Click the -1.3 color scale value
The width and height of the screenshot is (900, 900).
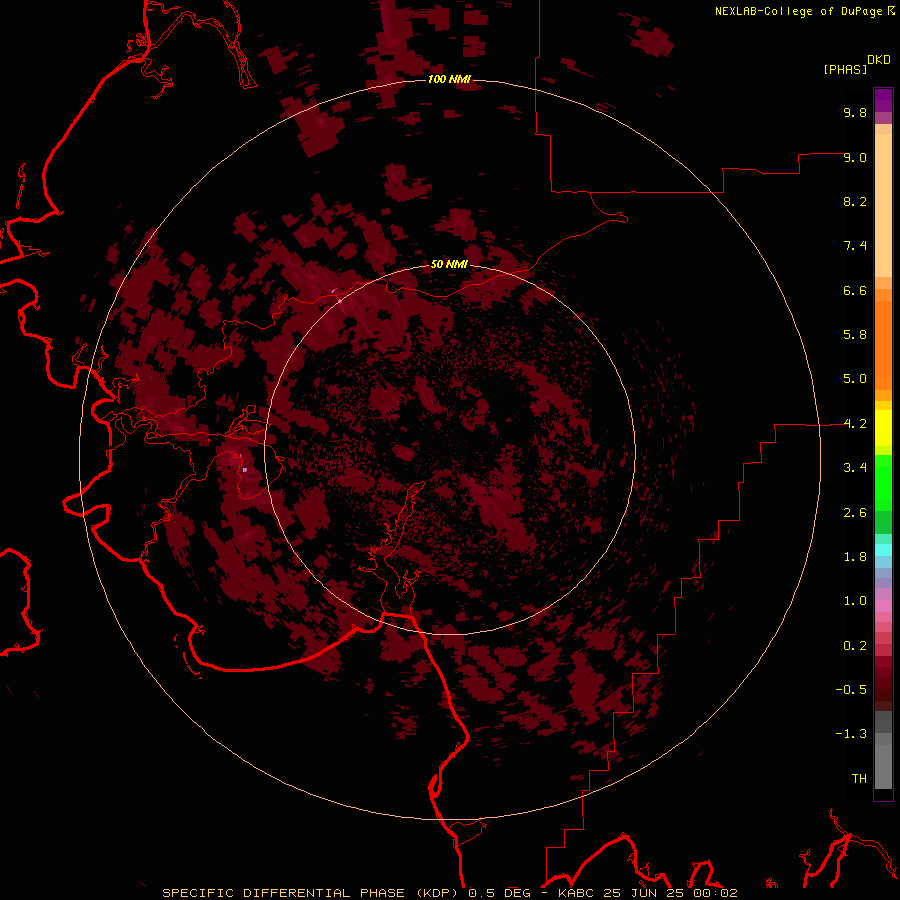pyautogui.click(x=851, y=734)
